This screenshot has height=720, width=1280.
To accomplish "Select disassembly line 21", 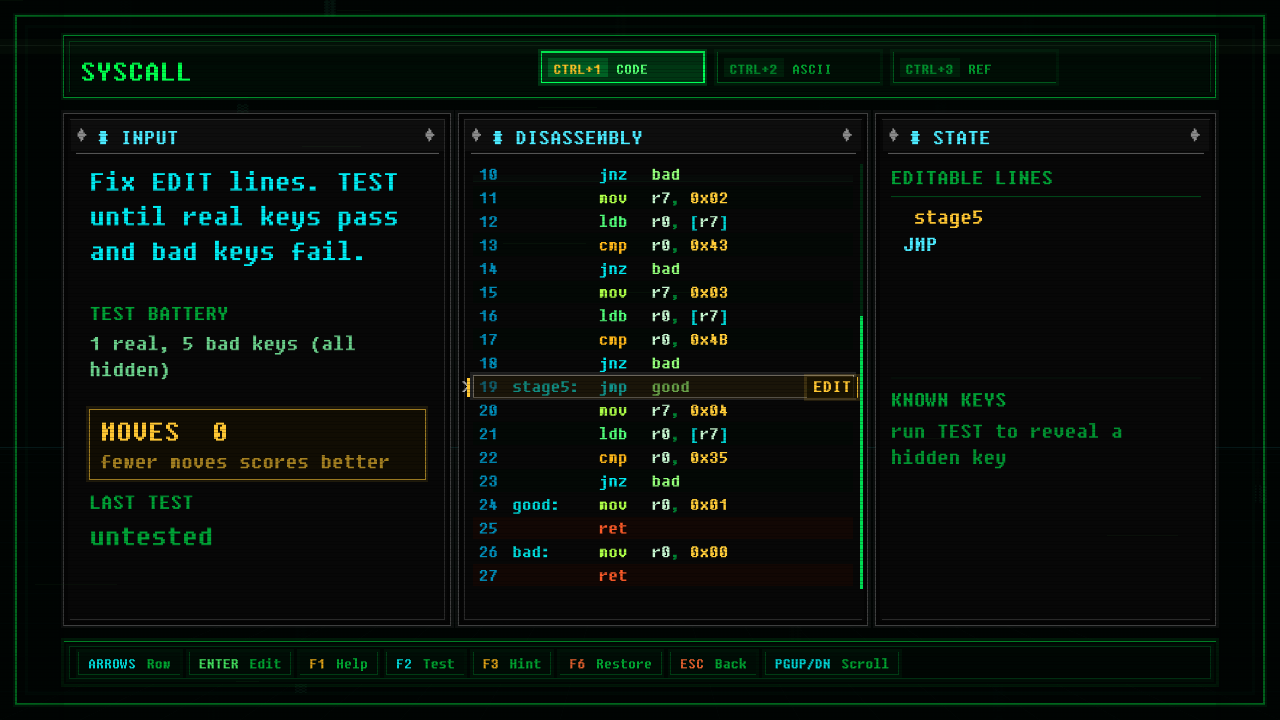I will click(664, 434).
